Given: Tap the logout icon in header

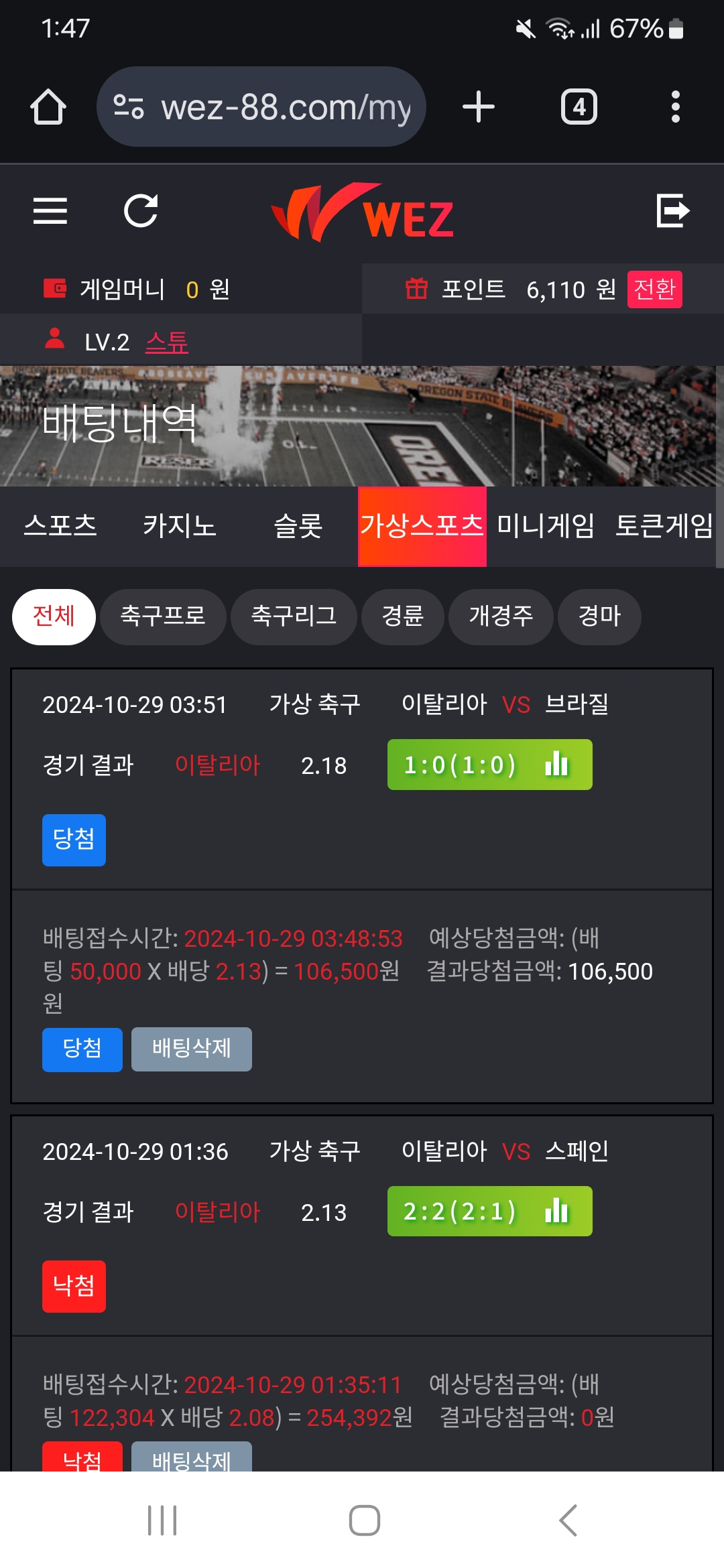Looking at the screenshot, I should click(x=673, y=211).
